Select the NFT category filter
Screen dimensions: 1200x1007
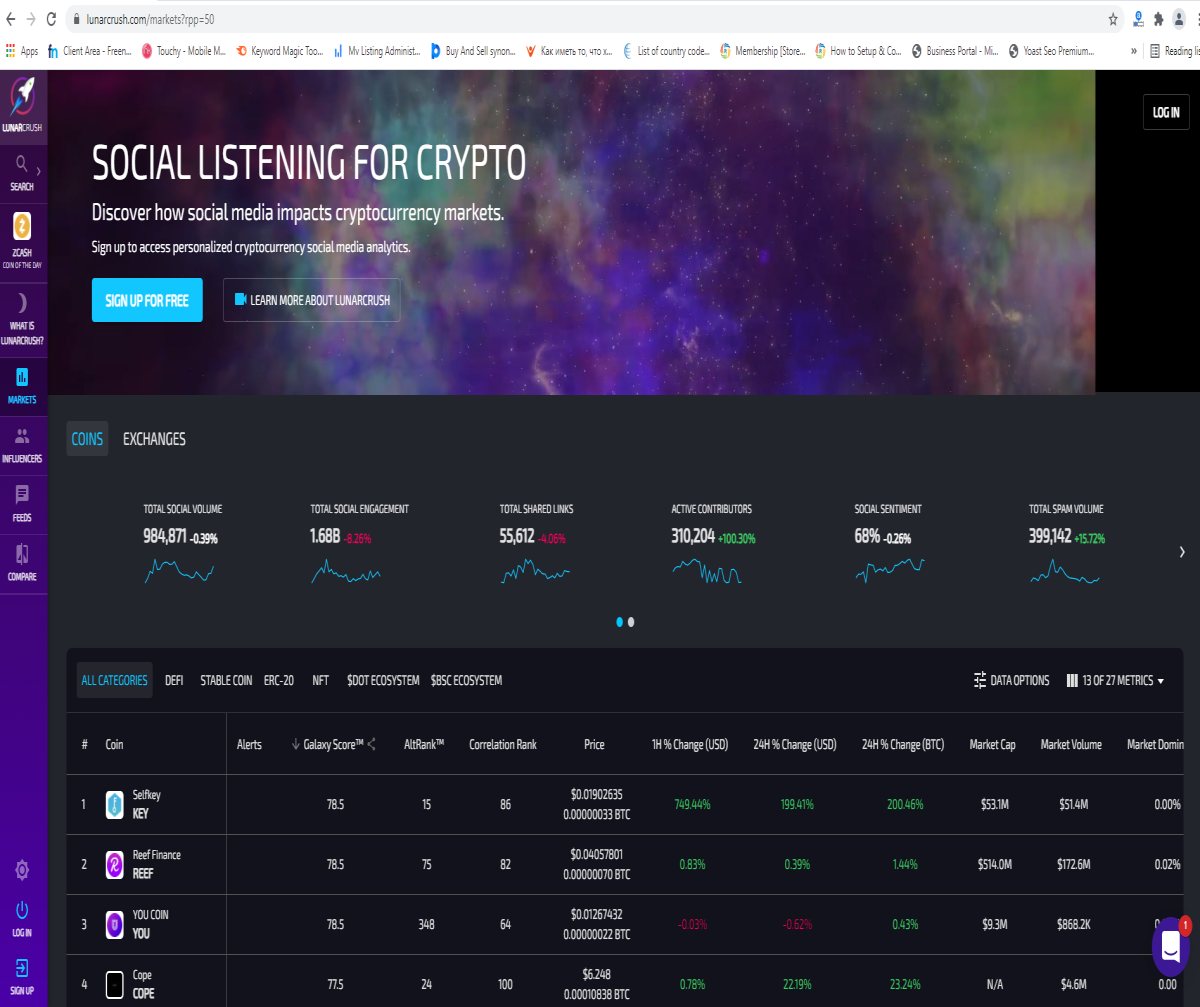[320, 680]
